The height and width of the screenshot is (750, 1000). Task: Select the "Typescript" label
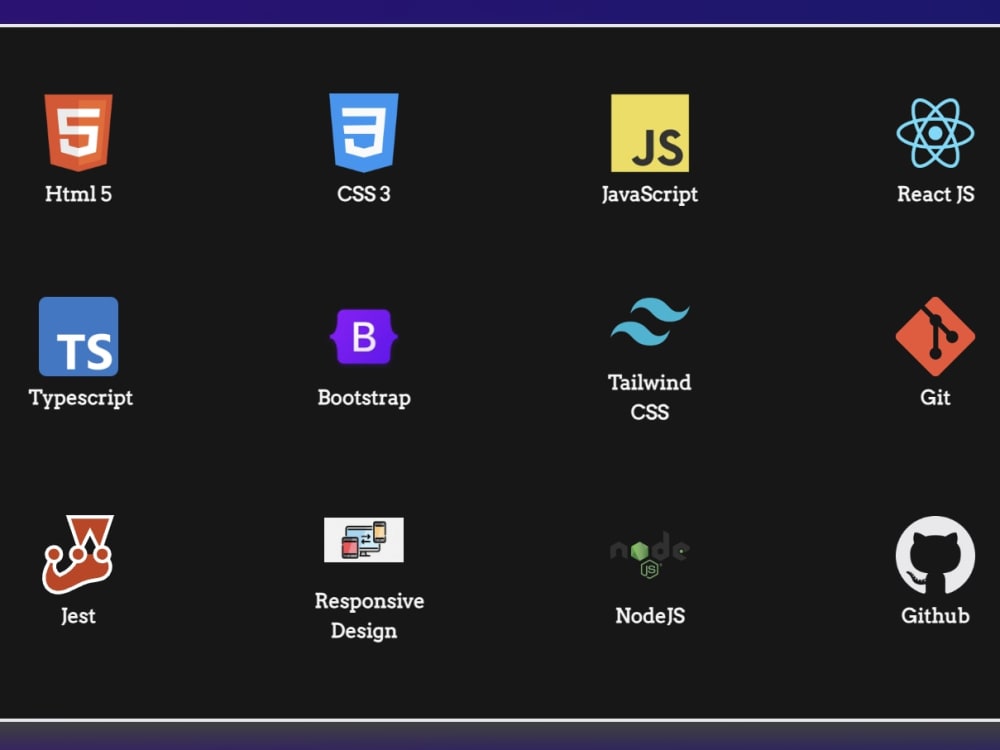pyautogui.click(x=80, y=398)
